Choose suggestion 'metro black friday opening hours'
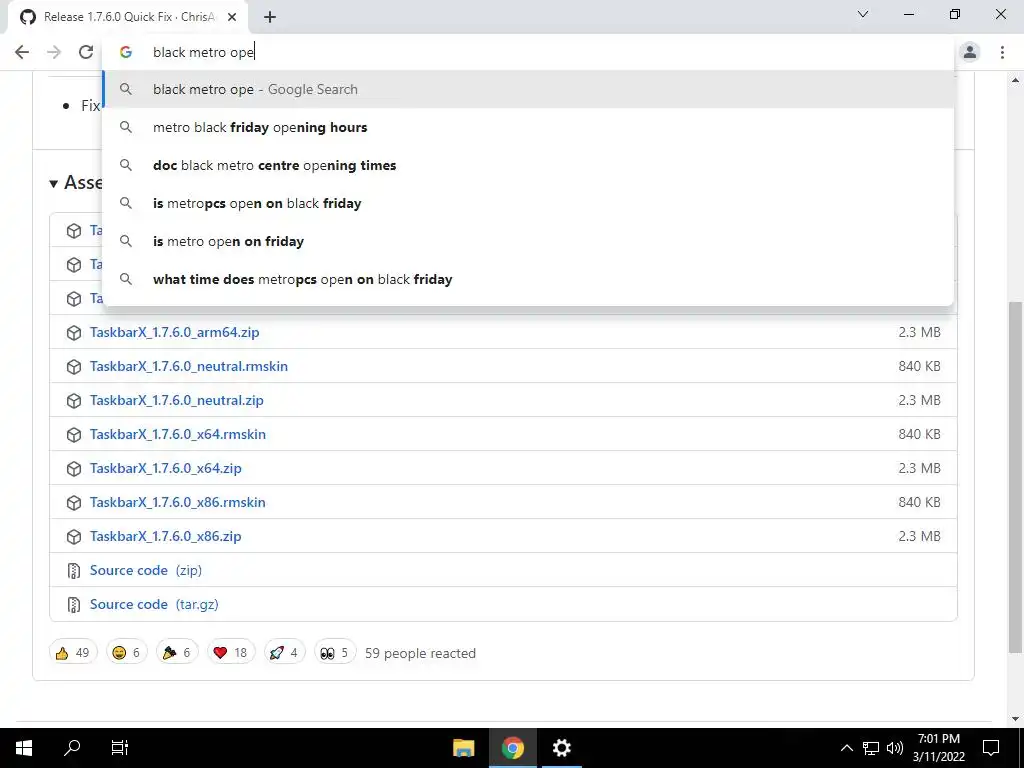Viewport: 1024px width, 768px height. [x=529, y=127]
